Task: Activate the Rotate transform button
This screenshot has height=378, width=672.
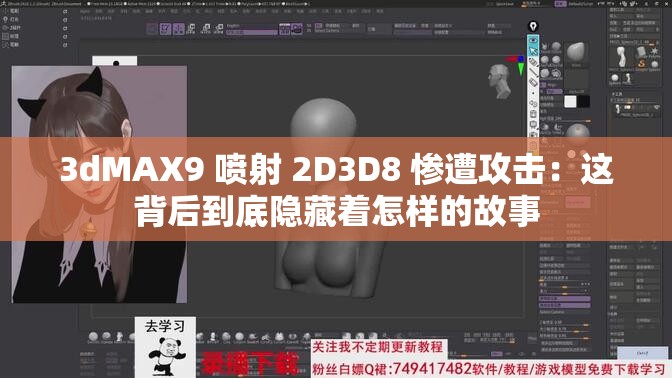Action: (219, 29)
